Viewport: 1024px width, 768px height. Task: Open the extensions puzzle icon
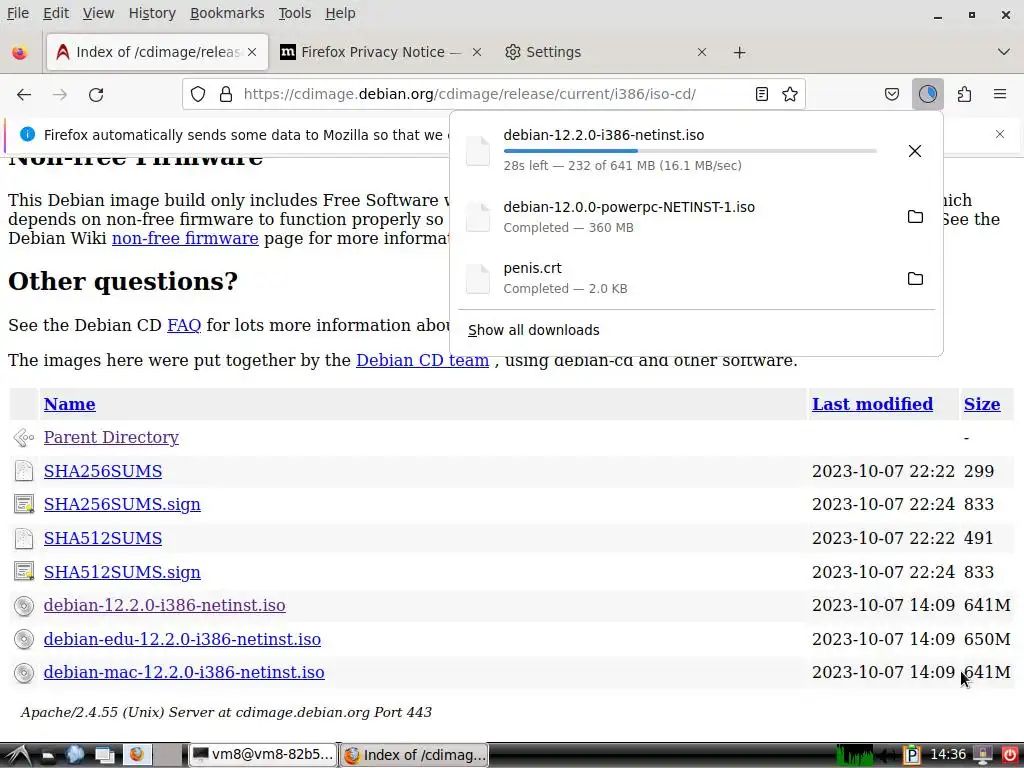[x=964, y=95]
